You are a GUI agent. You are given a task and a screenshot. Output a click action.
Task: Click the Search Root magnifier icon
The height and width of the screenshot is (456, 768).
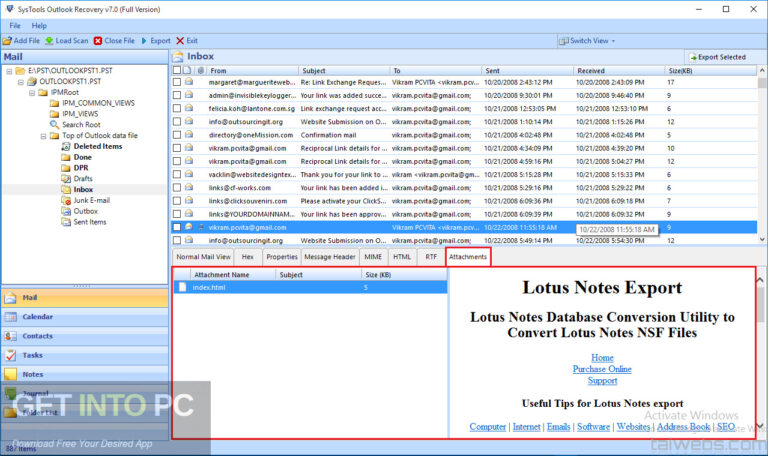(x=54, y=124)
